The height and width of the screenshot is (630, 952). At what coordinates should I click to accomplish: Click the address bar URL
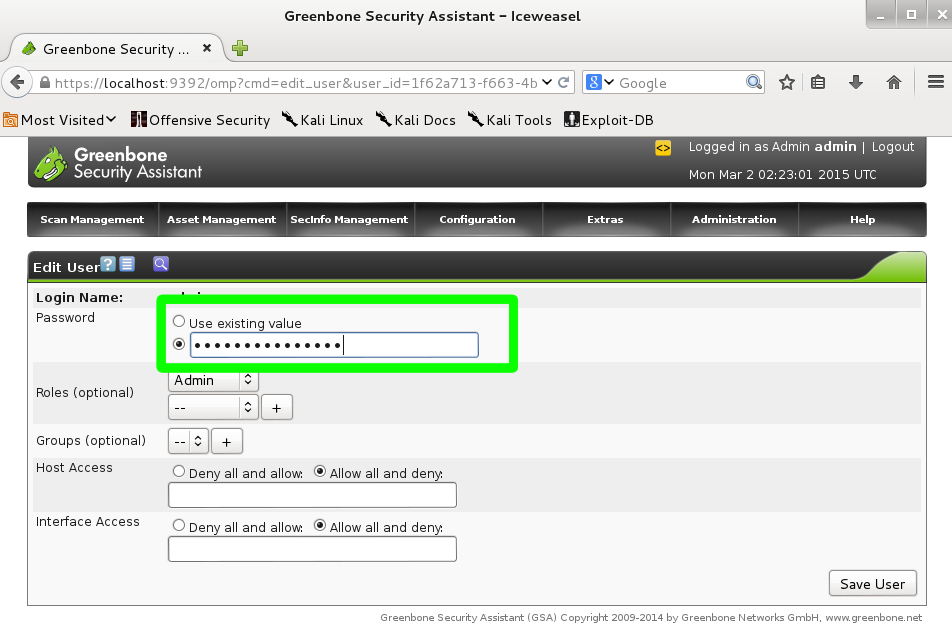pos(296,83)
